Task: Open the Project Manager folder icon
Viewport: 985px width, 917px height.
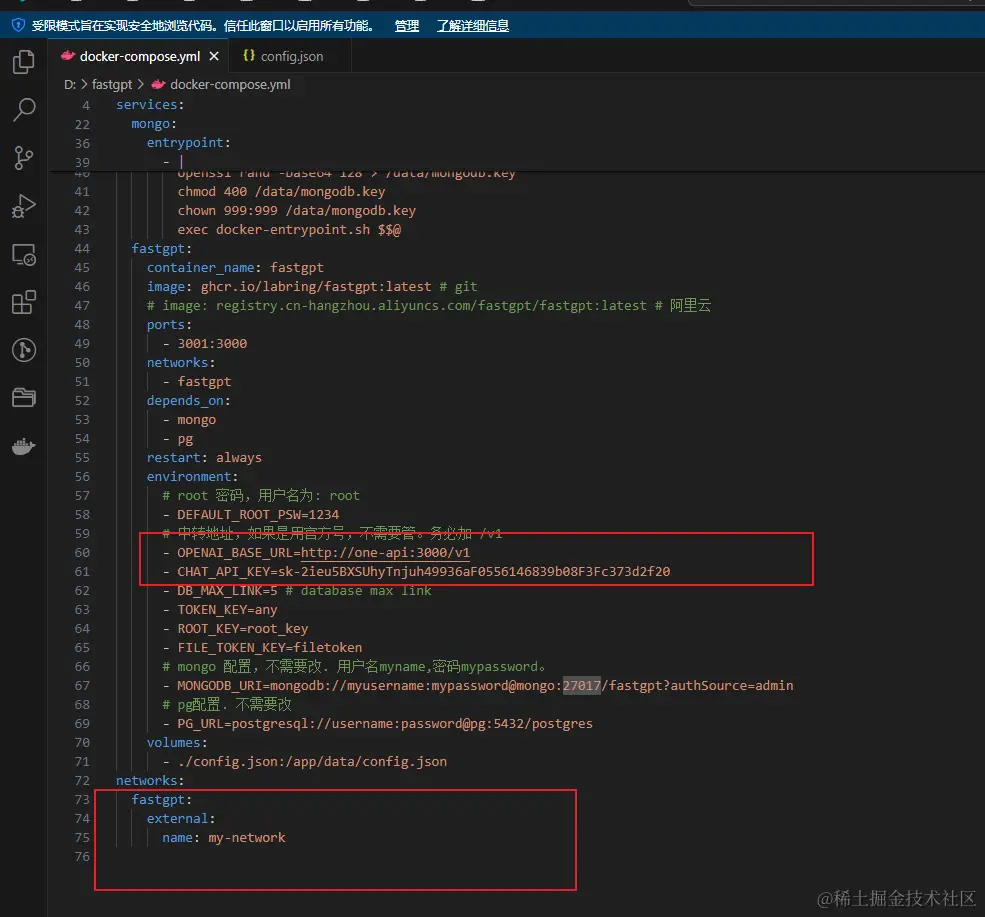Action: point(24,398)
